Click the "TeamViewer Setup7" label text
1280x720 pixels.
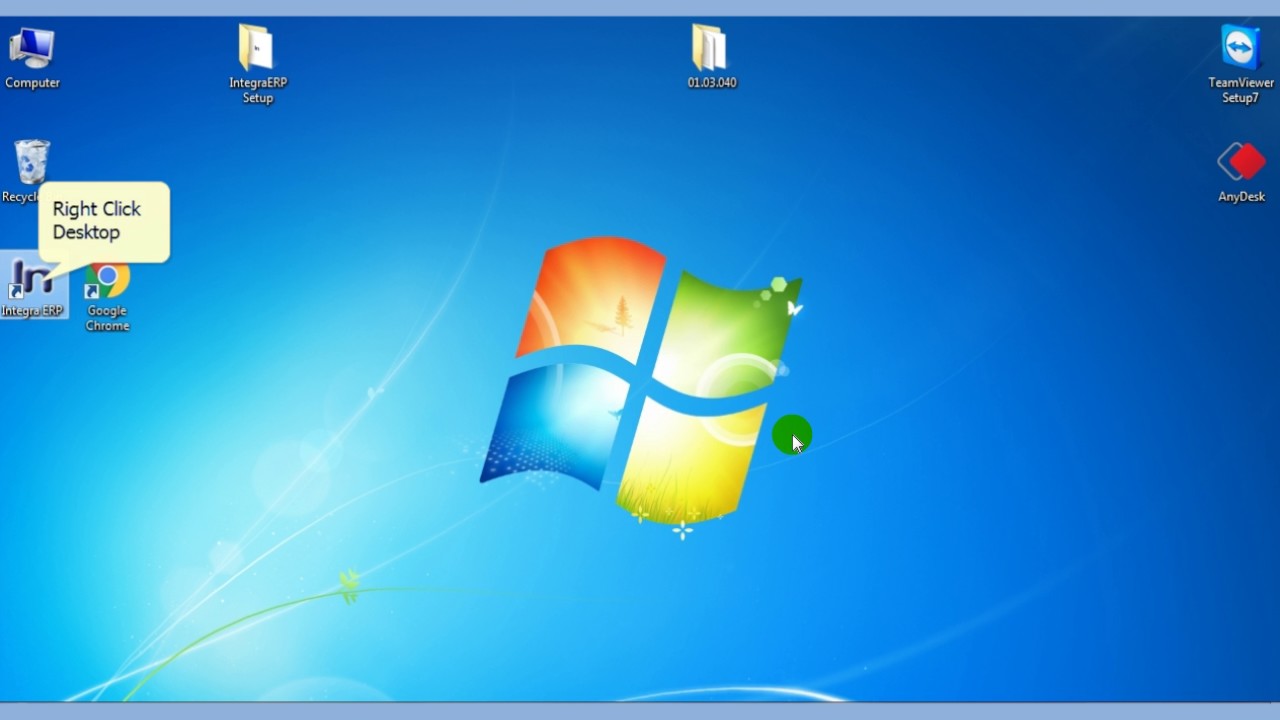(x=1241, y=90)
